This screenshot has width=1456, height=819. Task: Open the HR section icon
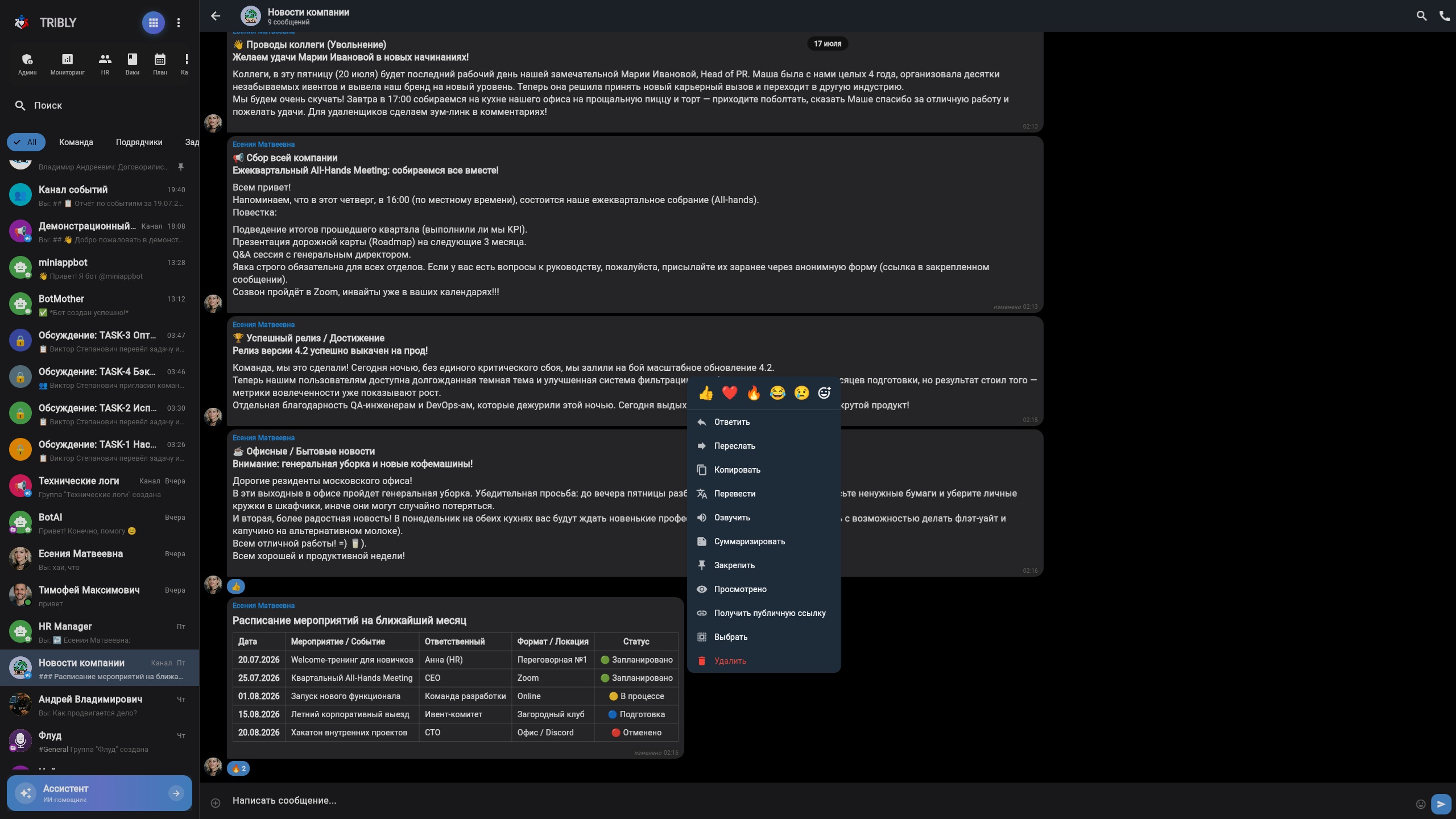point(105,64)
